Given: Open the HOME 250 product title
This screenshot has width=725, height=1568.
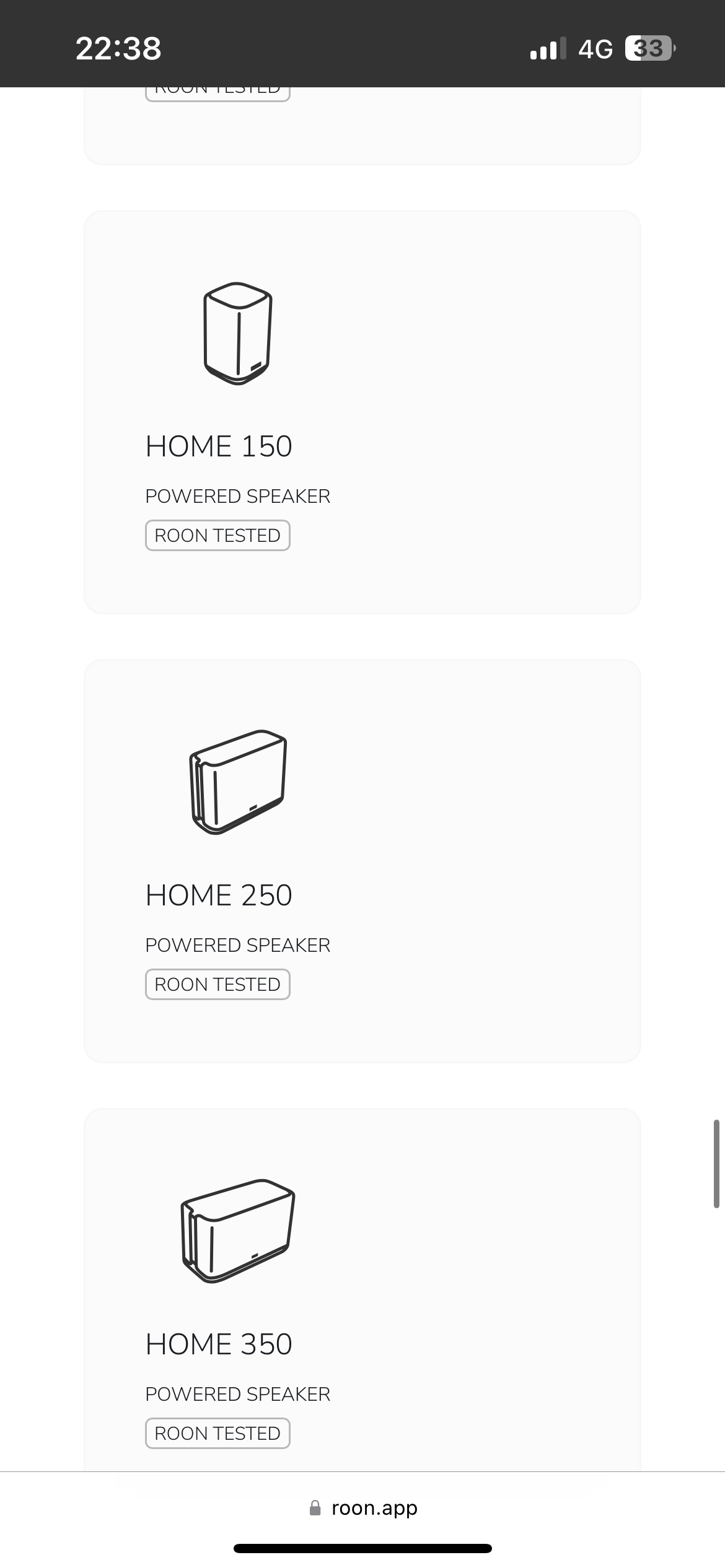Looking at the screenshot, I should 219,895.
